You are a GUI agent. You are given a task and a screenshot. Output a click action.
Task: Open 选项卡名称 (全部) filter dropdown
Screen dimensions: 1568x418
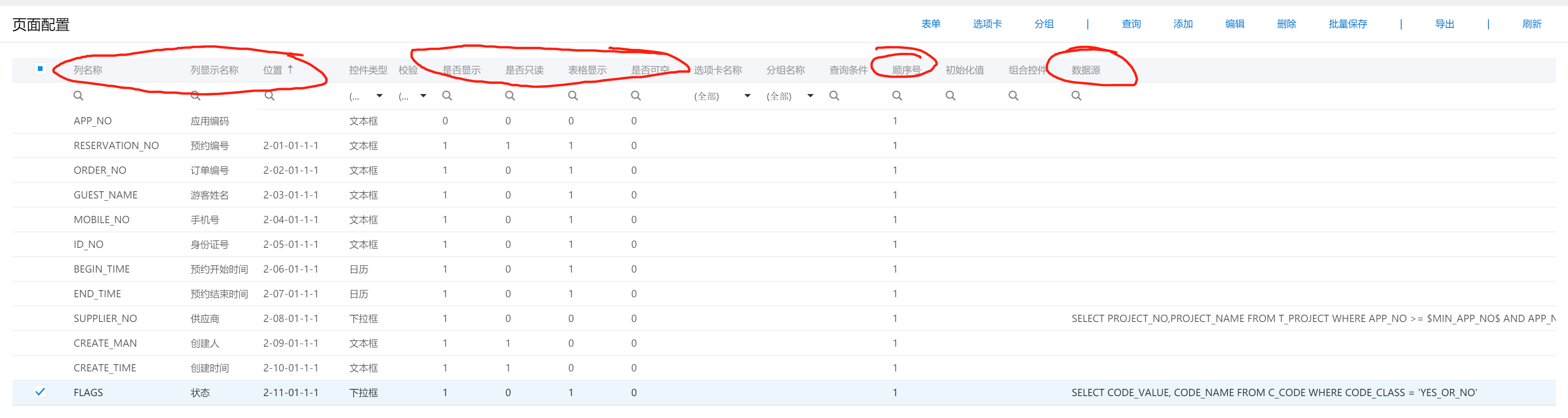(x=747, y=96)
